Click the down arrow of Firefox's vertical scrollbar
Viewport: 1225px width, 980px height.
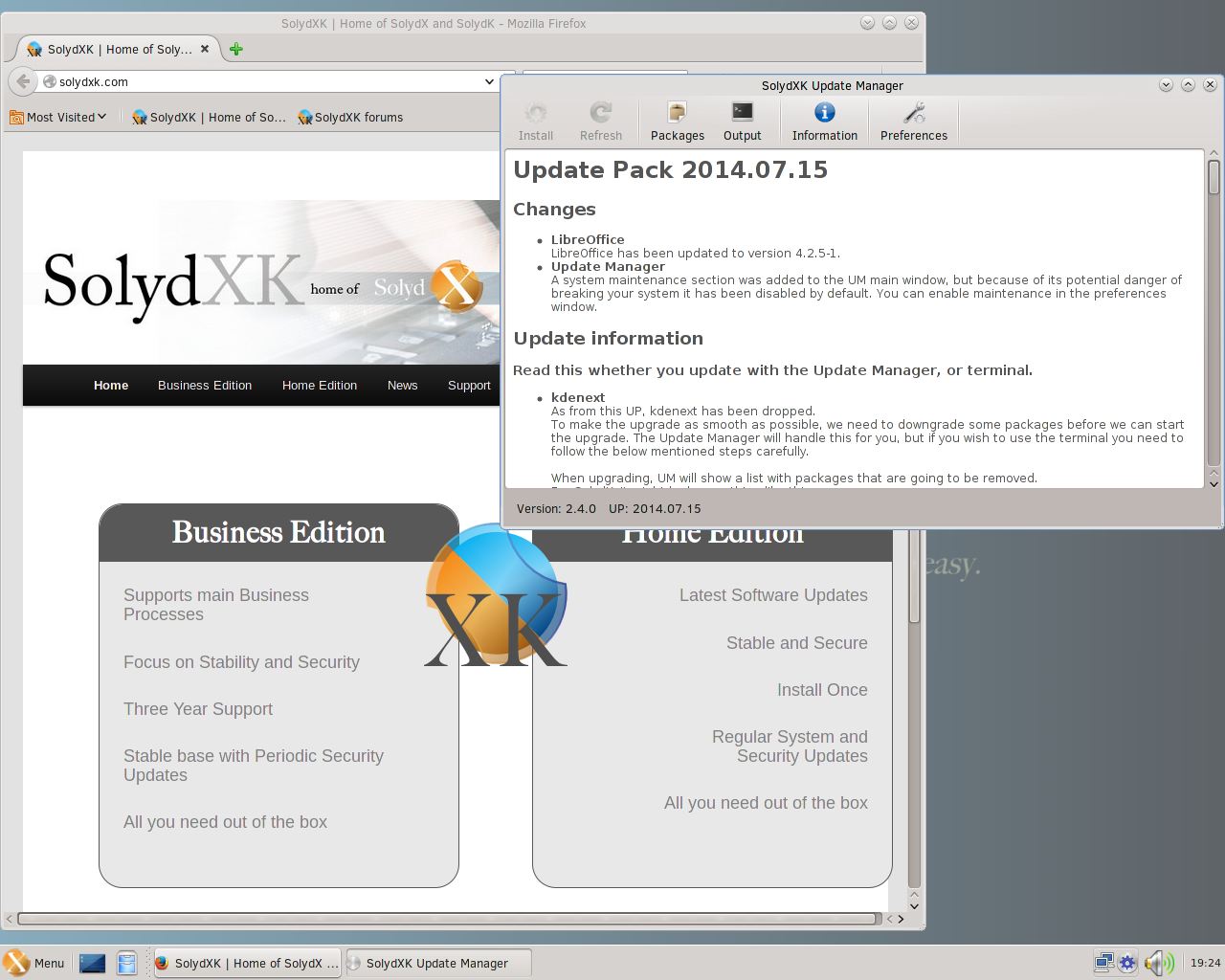914,905
